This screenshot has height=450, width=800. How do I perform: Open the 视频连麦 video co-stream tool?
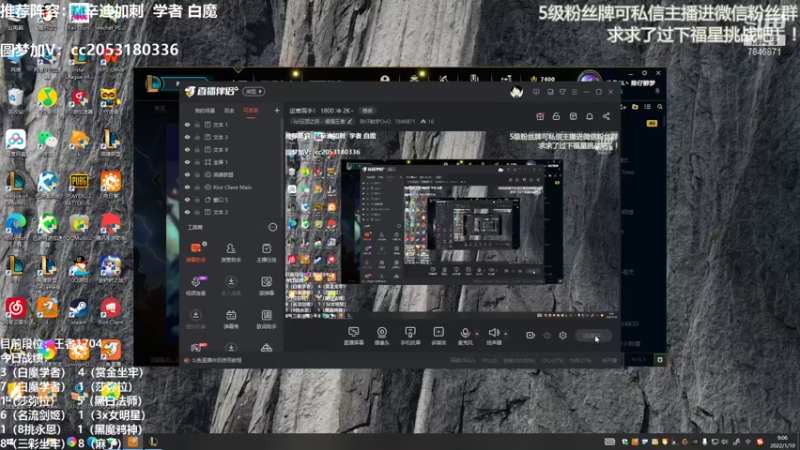[195, 286]
